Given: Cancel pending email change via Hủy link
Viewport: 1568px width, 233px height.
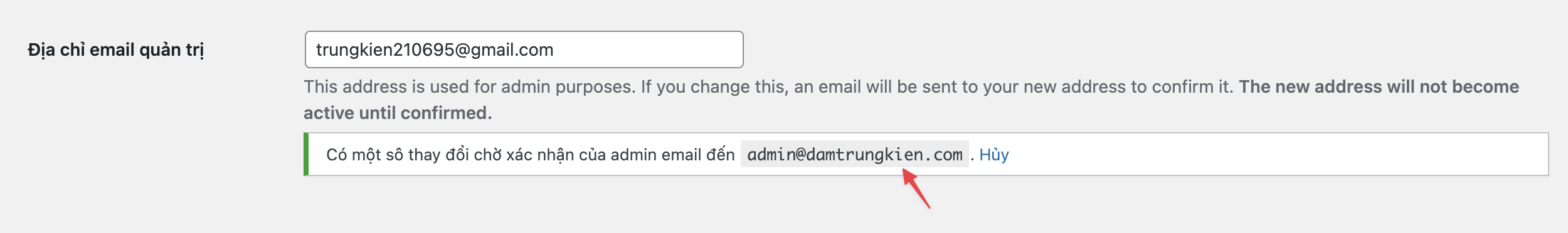Looking at the screenshot, I should [993, 155].
